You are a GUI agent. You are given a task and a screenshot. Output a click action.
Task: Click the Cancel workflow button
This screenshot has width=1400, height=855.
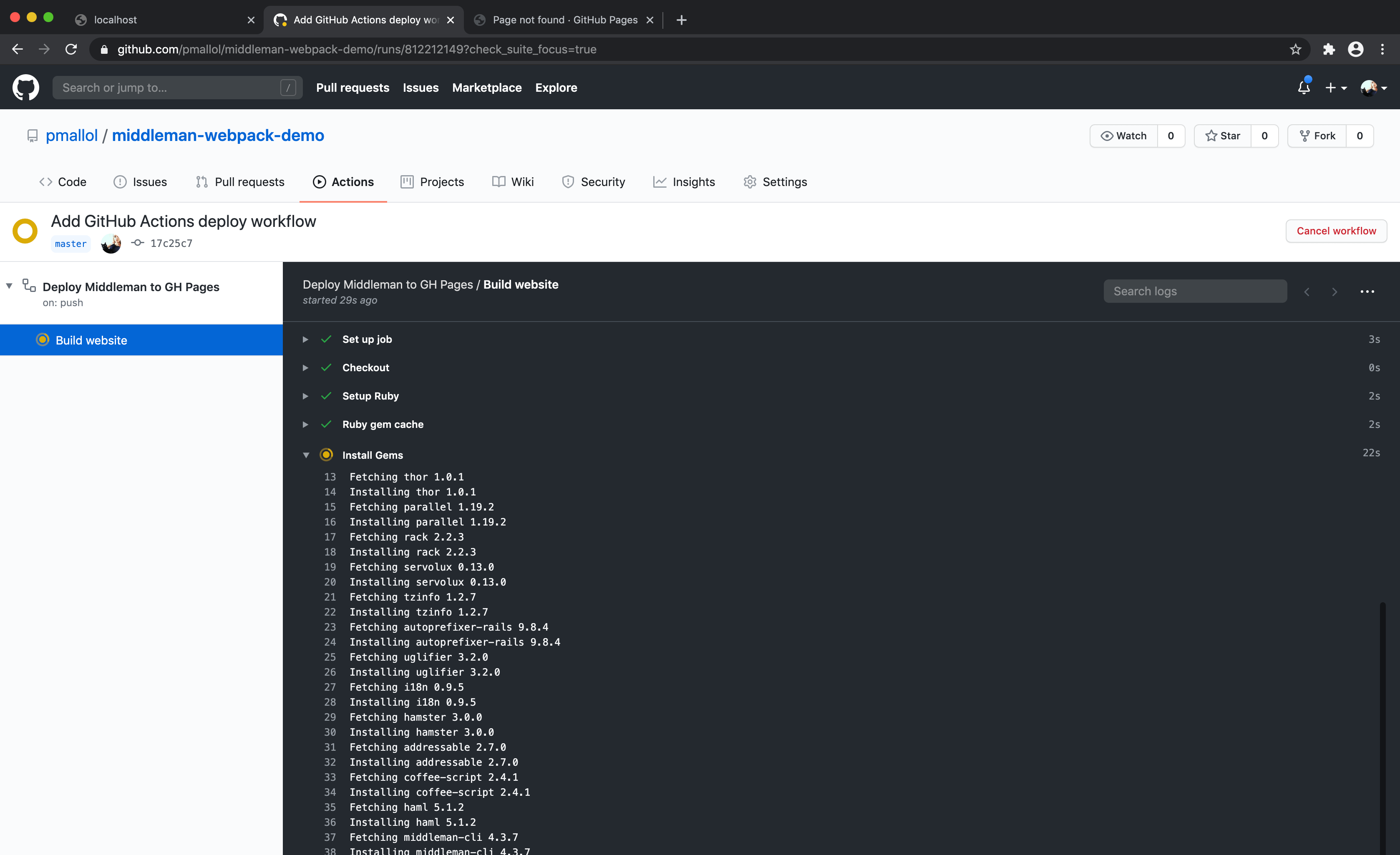pyautogui.click(x=1336, y=231)
